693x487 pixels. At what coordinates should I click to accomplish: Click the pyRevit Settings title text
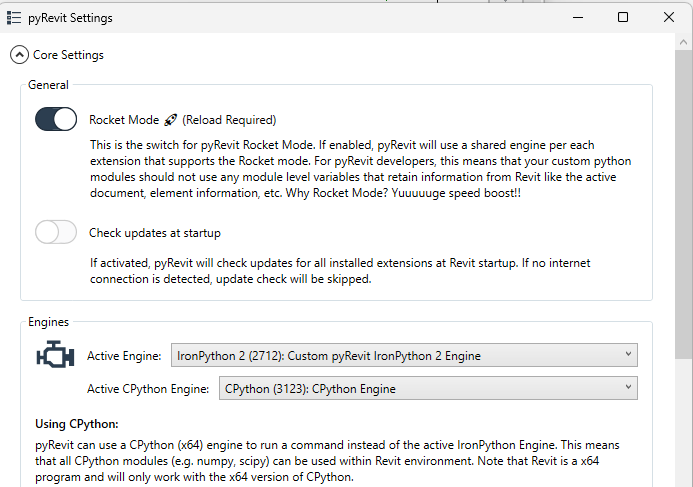coord(70,18)
